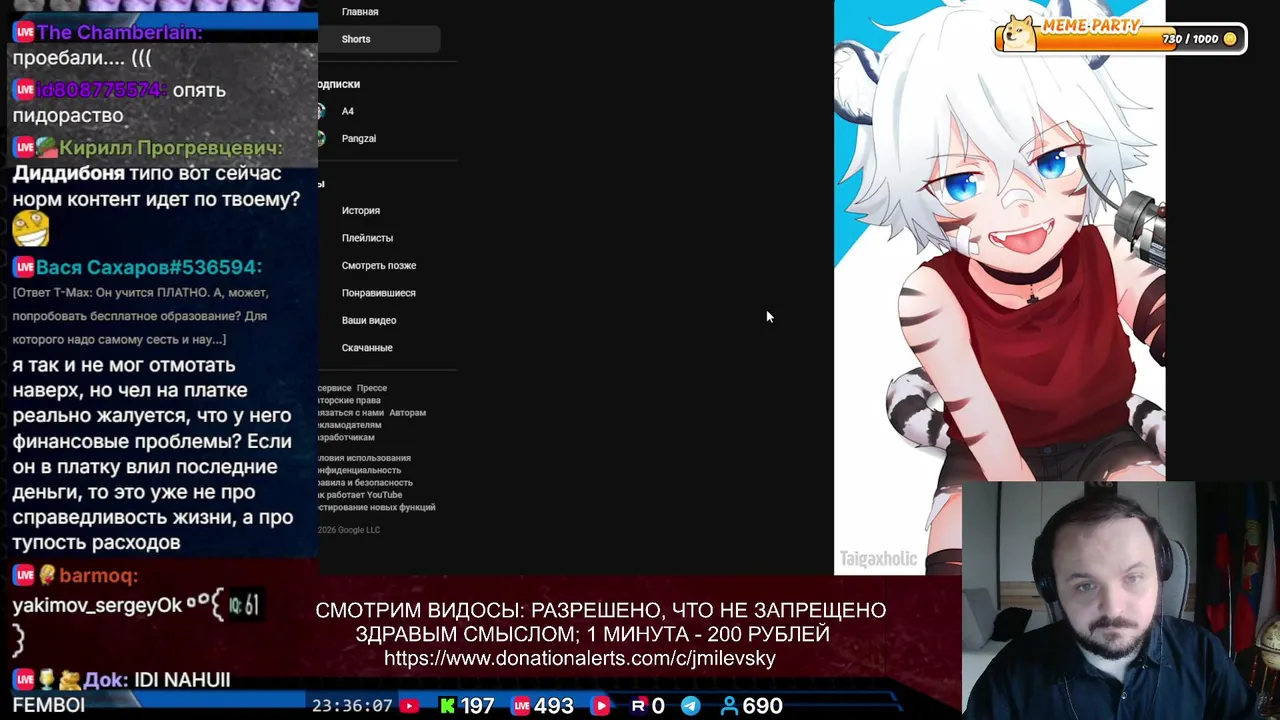
Task: Open История in YouTube sidebar
Action: tap(361, 211)
